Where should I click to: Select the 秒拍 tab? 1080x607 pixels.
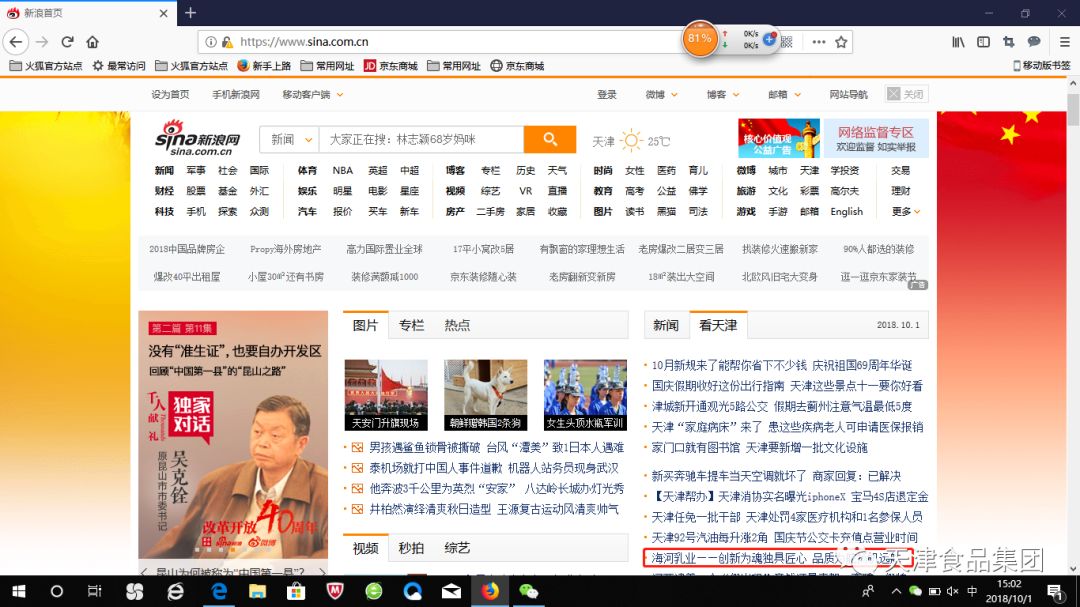411,548
